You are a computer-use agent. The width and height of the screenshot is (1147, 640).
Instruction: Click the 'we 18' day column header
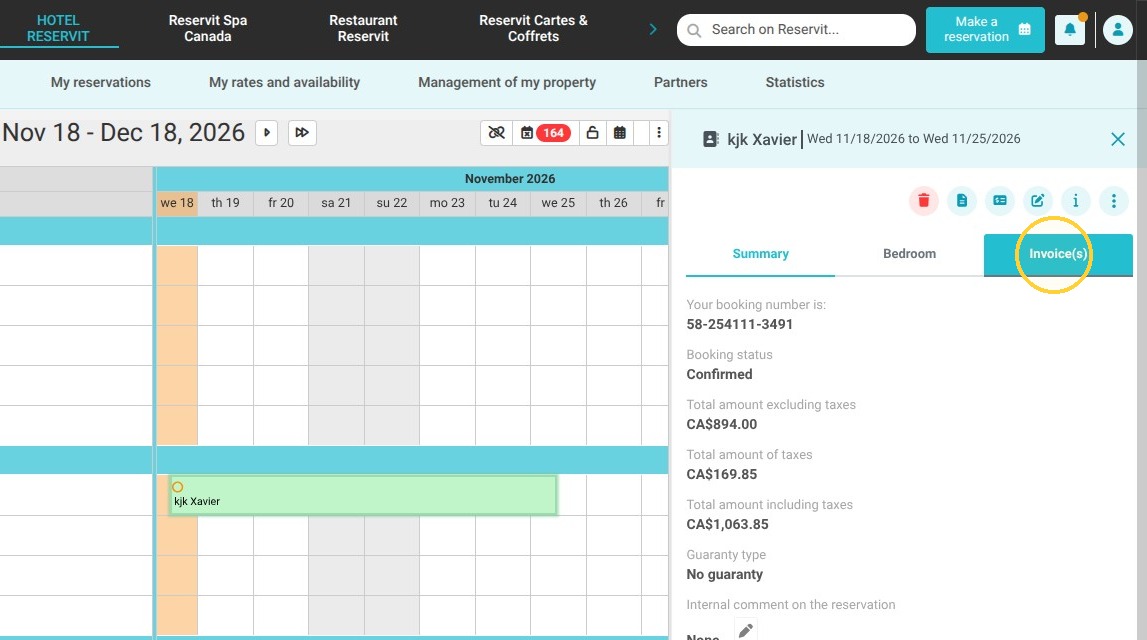pos(177,203)
